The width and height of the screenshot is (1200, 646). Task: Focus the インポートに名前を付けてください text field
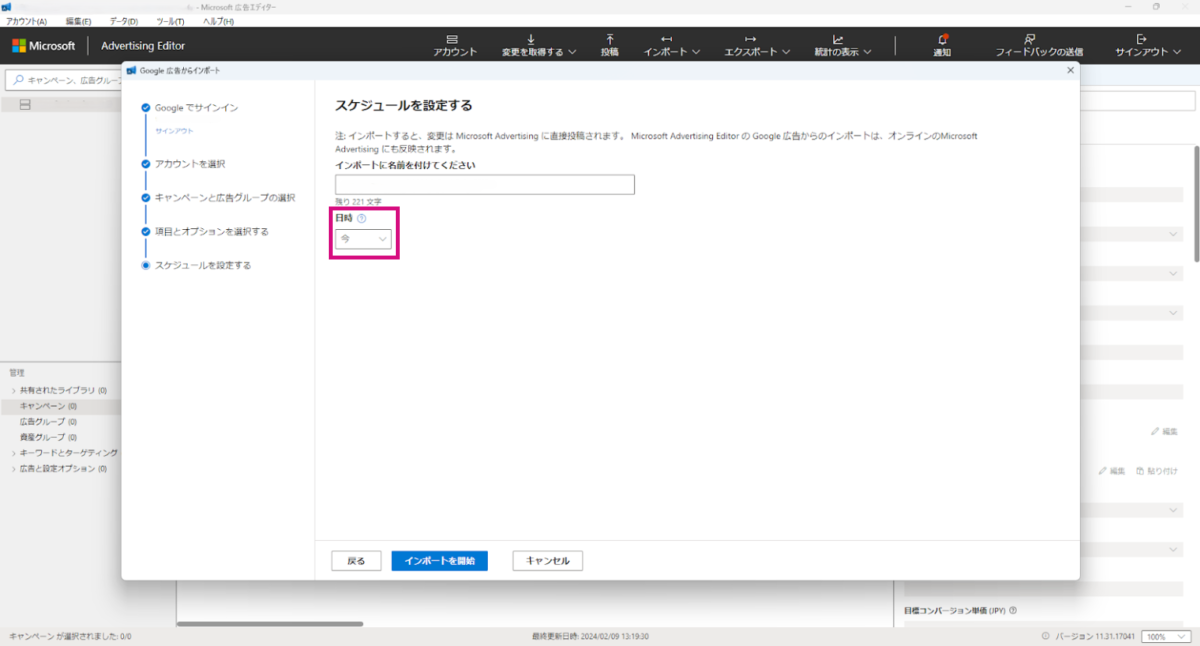[485, 185]
